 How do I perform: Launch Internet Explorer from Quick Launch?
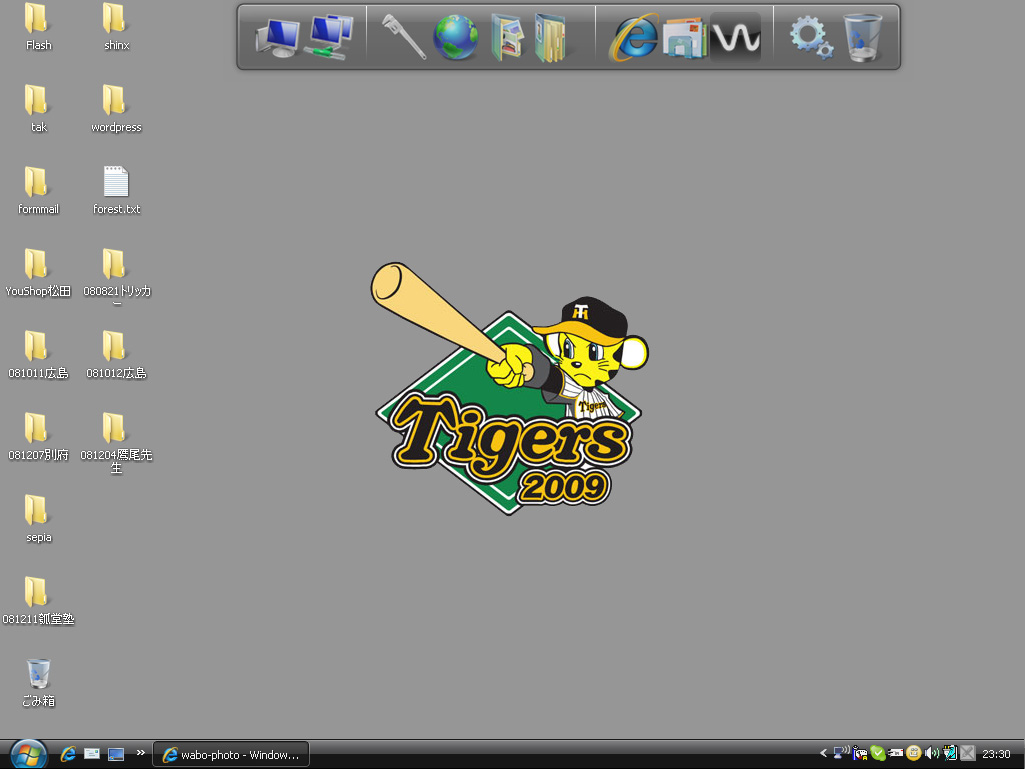(68, 754)
